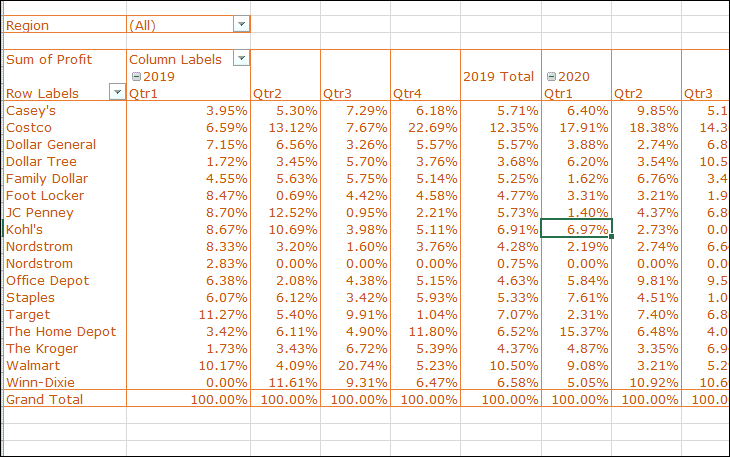Select Costco 2019 Total value 12.35%
Image resolution: width=730 pixels, height=457 pixels.
tap(500, 128)
